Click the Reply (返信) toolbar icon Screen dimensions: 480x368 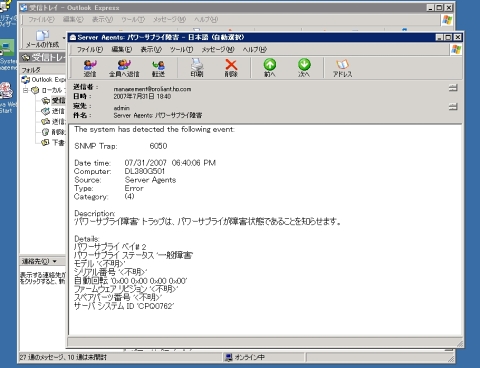90,68
